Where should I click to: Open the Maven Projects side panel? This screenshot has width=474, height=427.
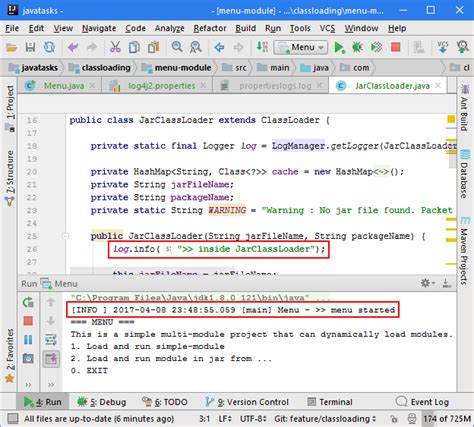pos(464,250)
